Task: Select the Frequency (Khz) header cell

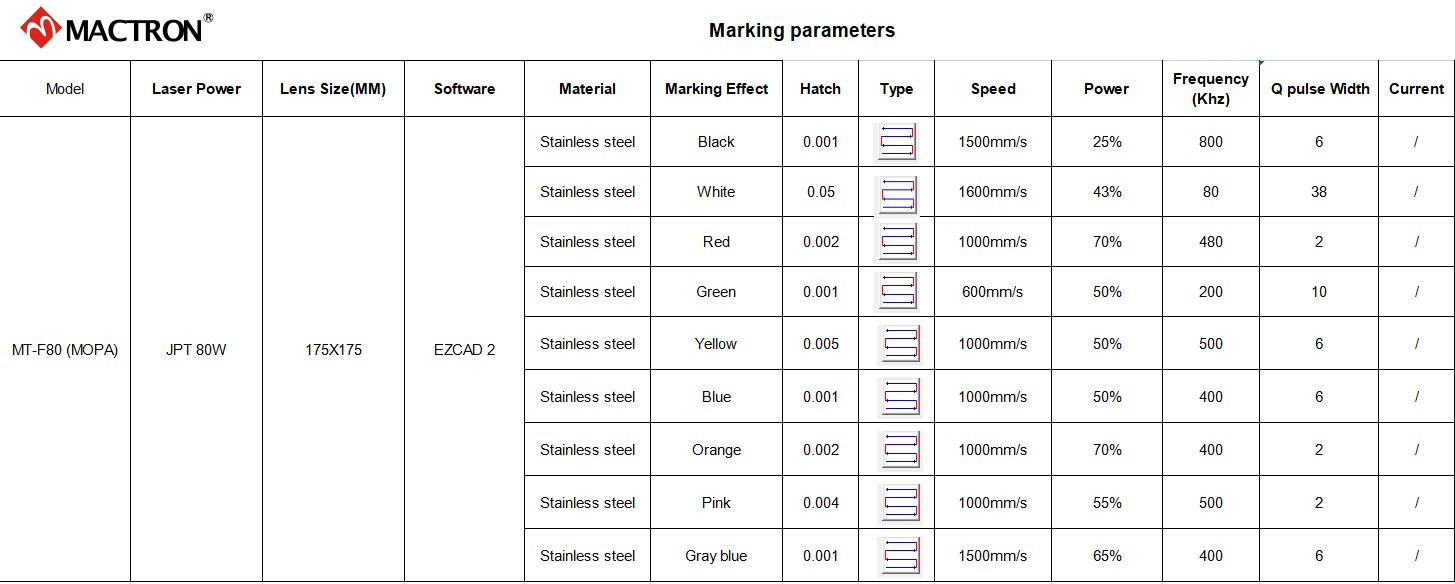Action: 1210,89
